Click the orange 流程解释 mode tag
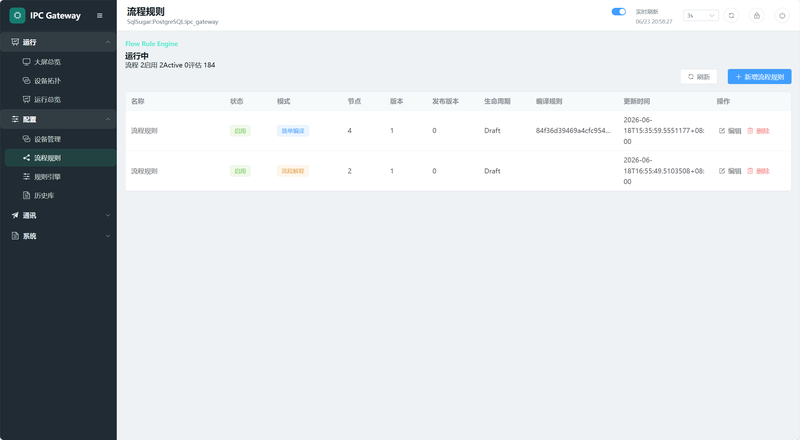Screen dimensions: 800x440 tap(293, 171)
